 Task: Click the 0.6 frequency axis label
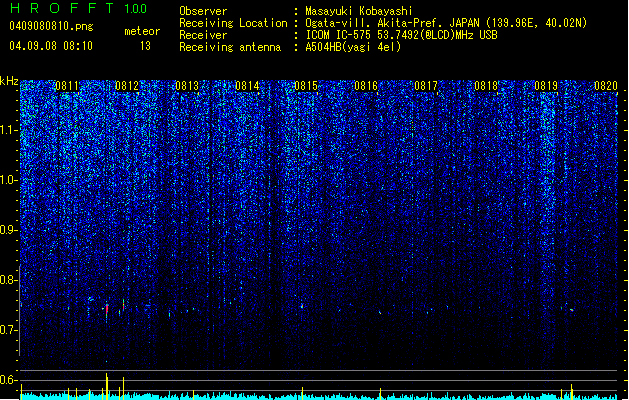point(9,380)
